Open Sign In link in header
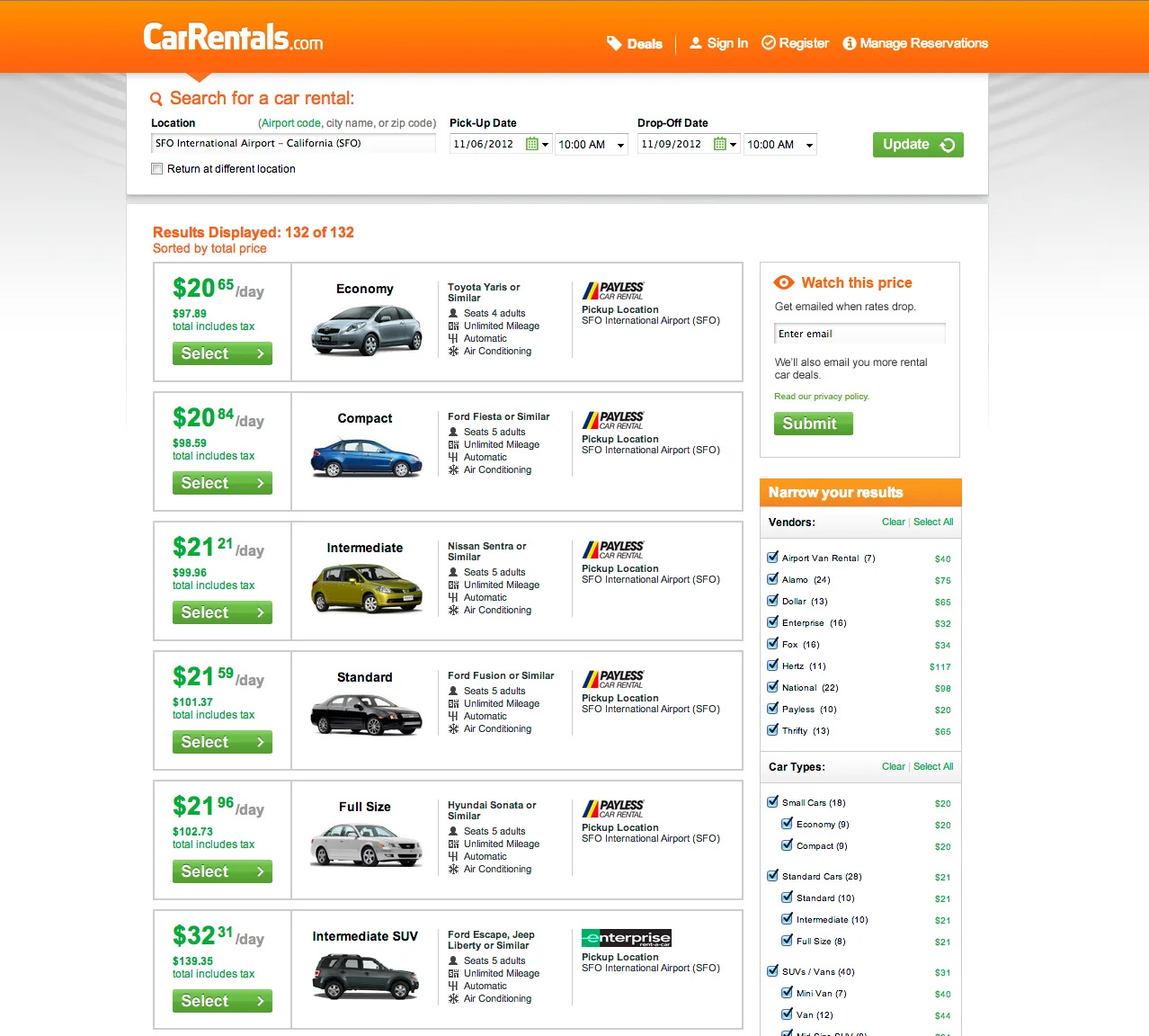The image size is (1149, 1036). coord(727,43)
